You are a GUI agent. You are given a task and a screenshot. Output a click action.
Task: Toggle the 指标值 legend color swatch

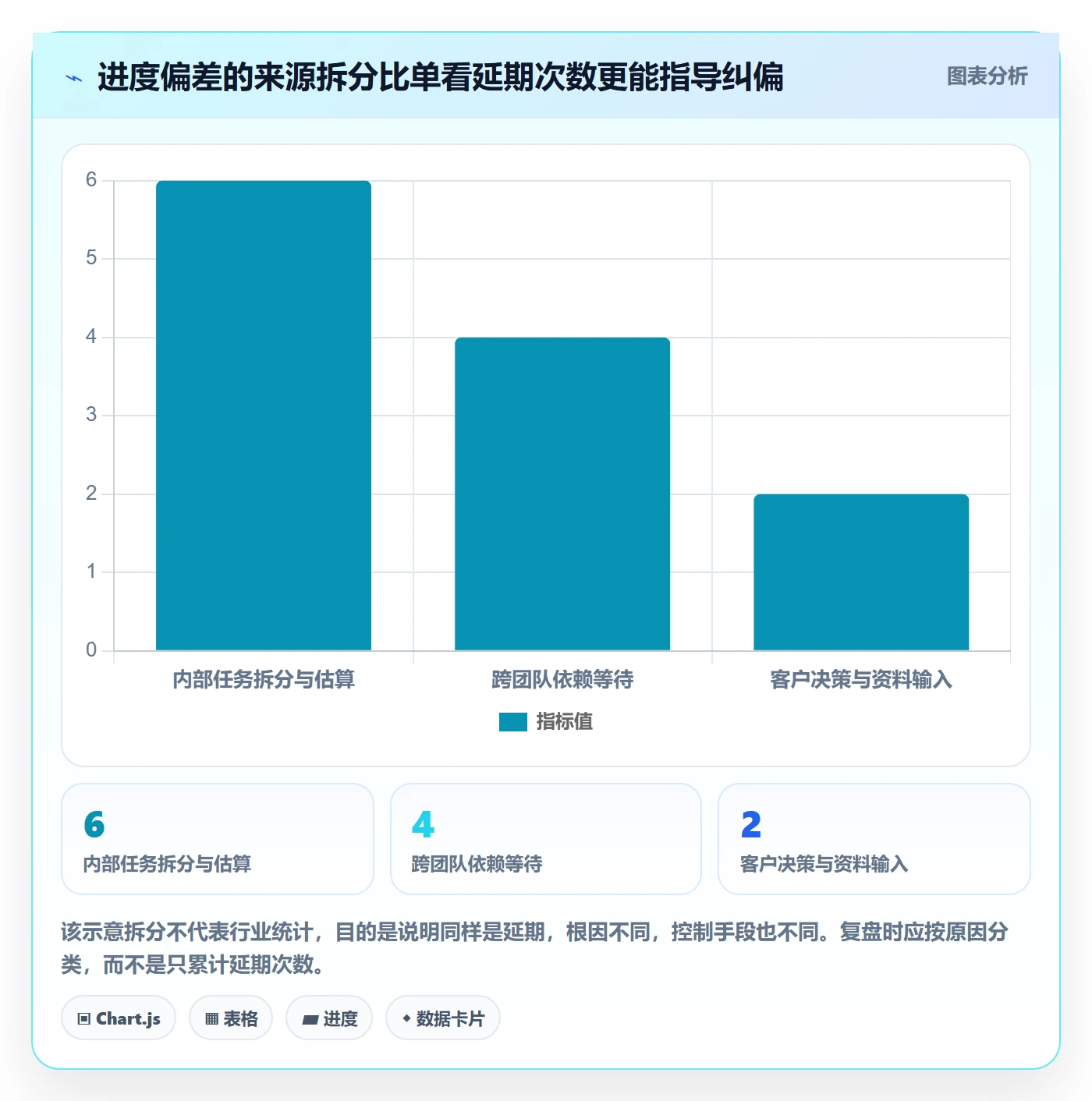coord(512,722)
